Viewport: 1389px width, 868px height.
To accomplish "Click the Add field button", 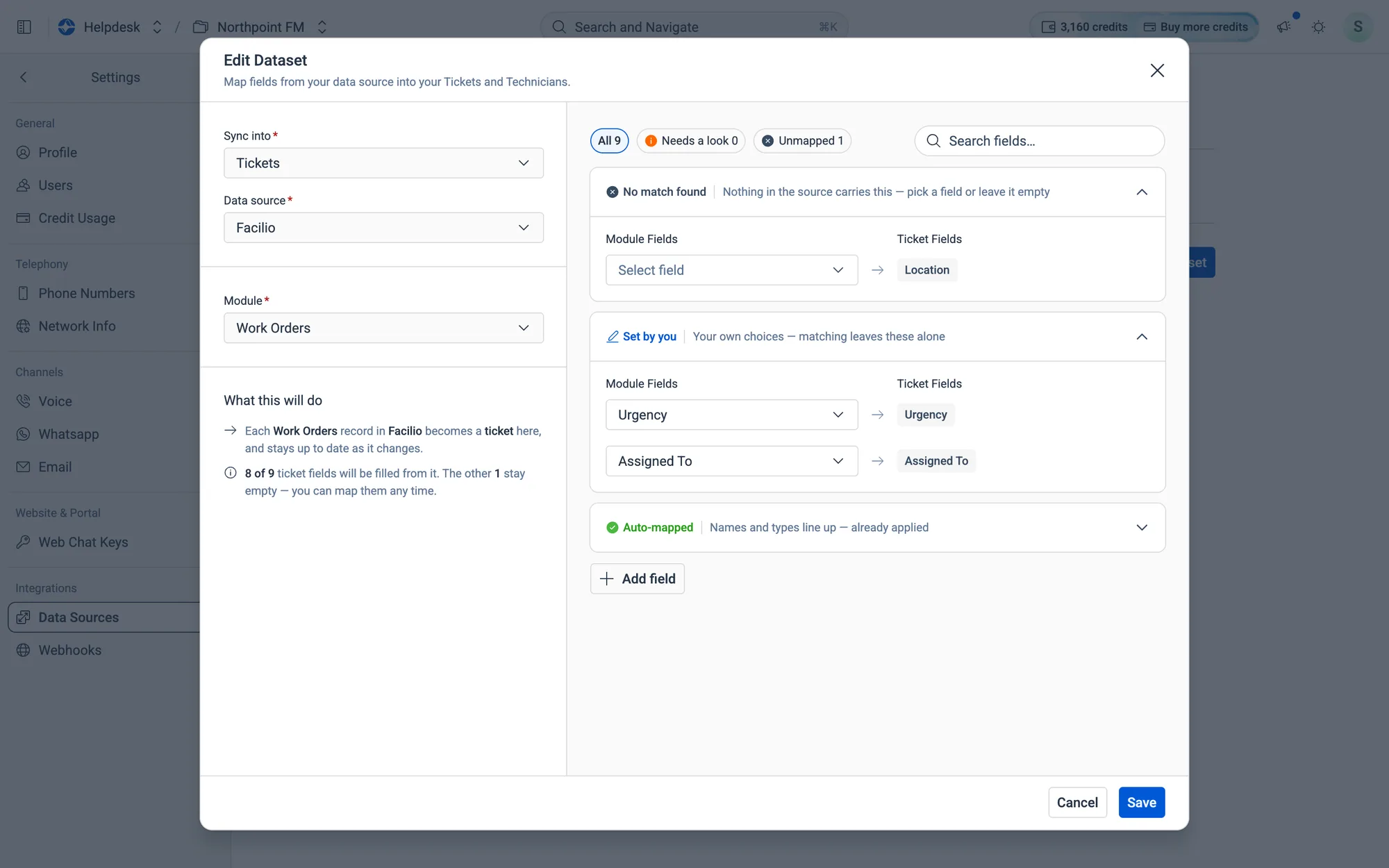I will tap(637, 579).
